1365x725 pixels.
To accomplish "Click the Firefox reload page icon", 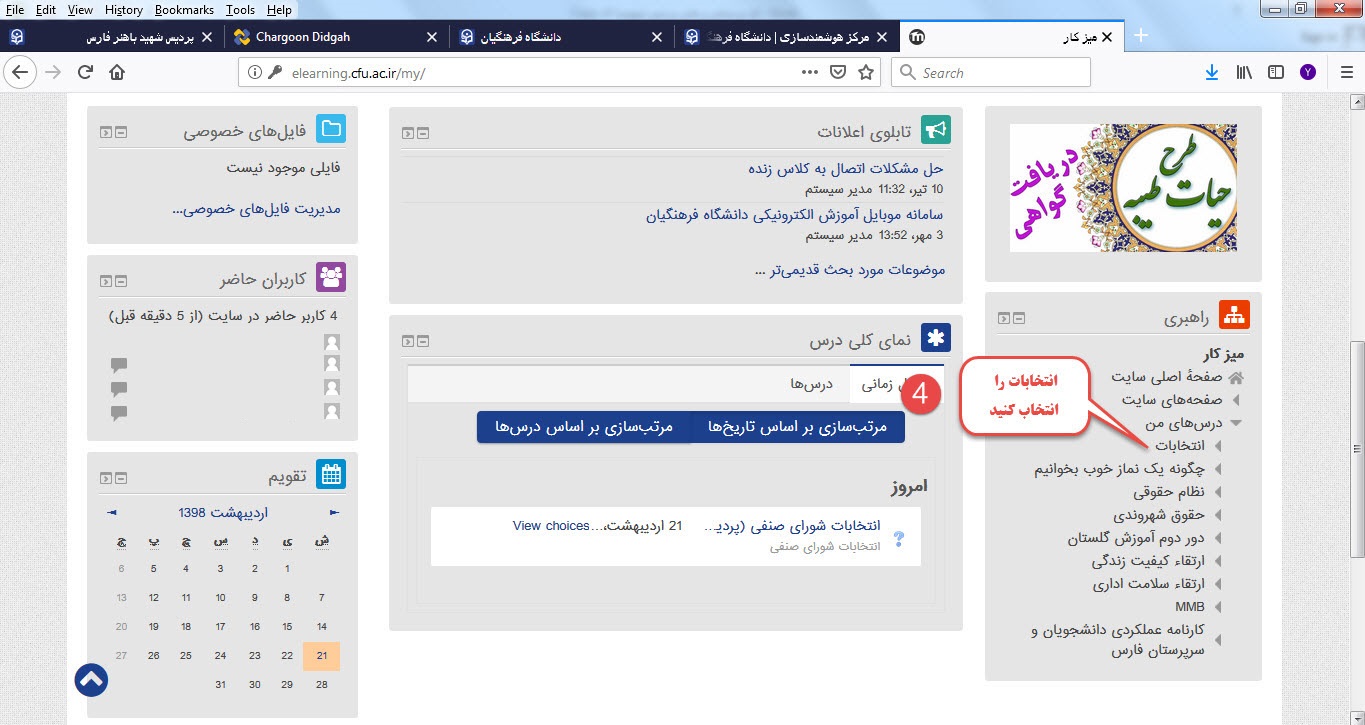I will click(x=85, y=72).
